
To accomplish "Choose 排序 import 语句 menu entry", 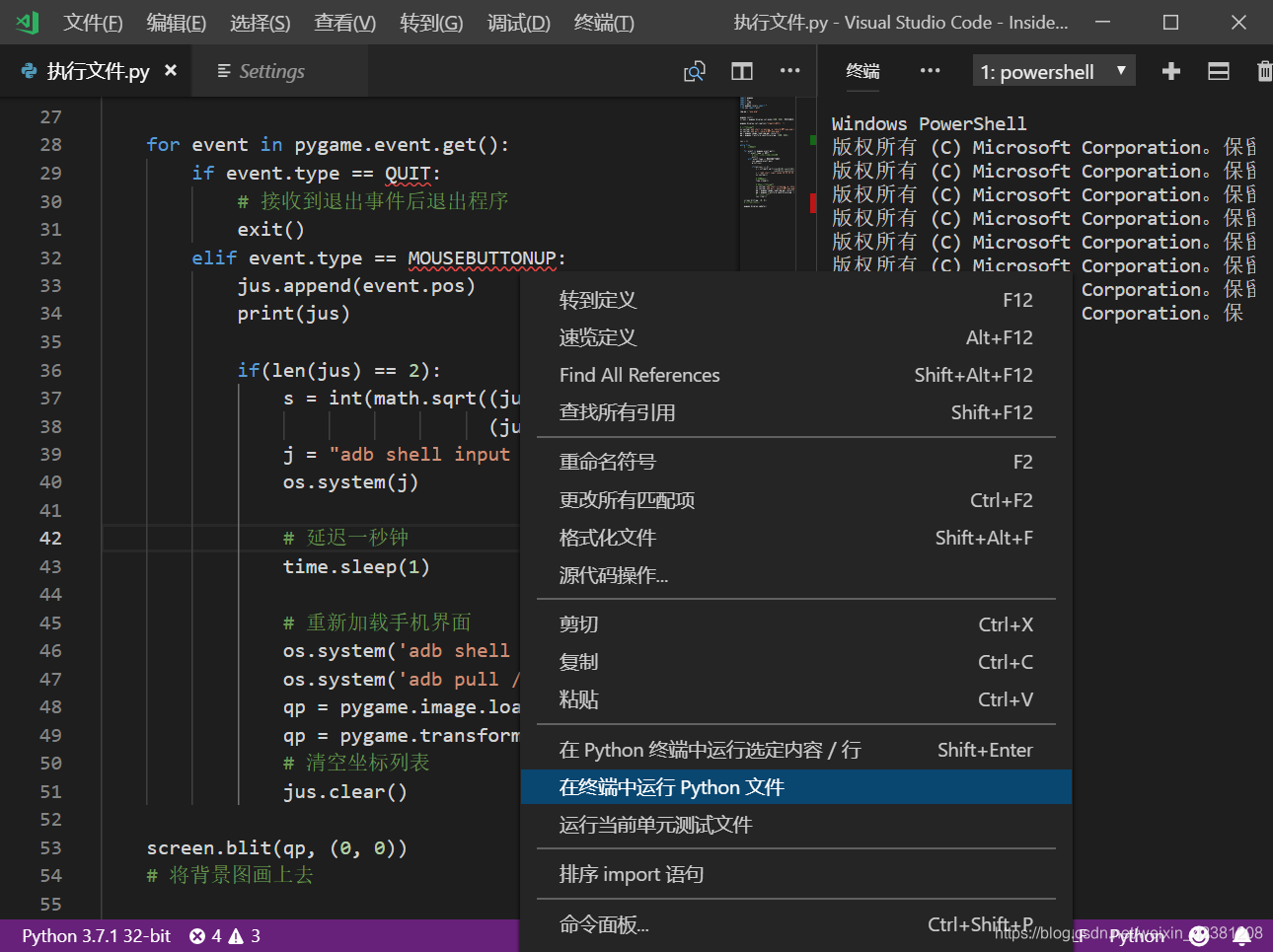I will coord(795,874).
